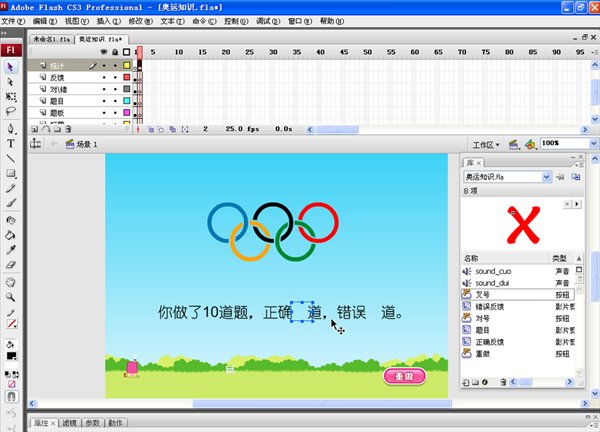
Task: Choose the Rectangle tool
Action: (x=11, y=173)
